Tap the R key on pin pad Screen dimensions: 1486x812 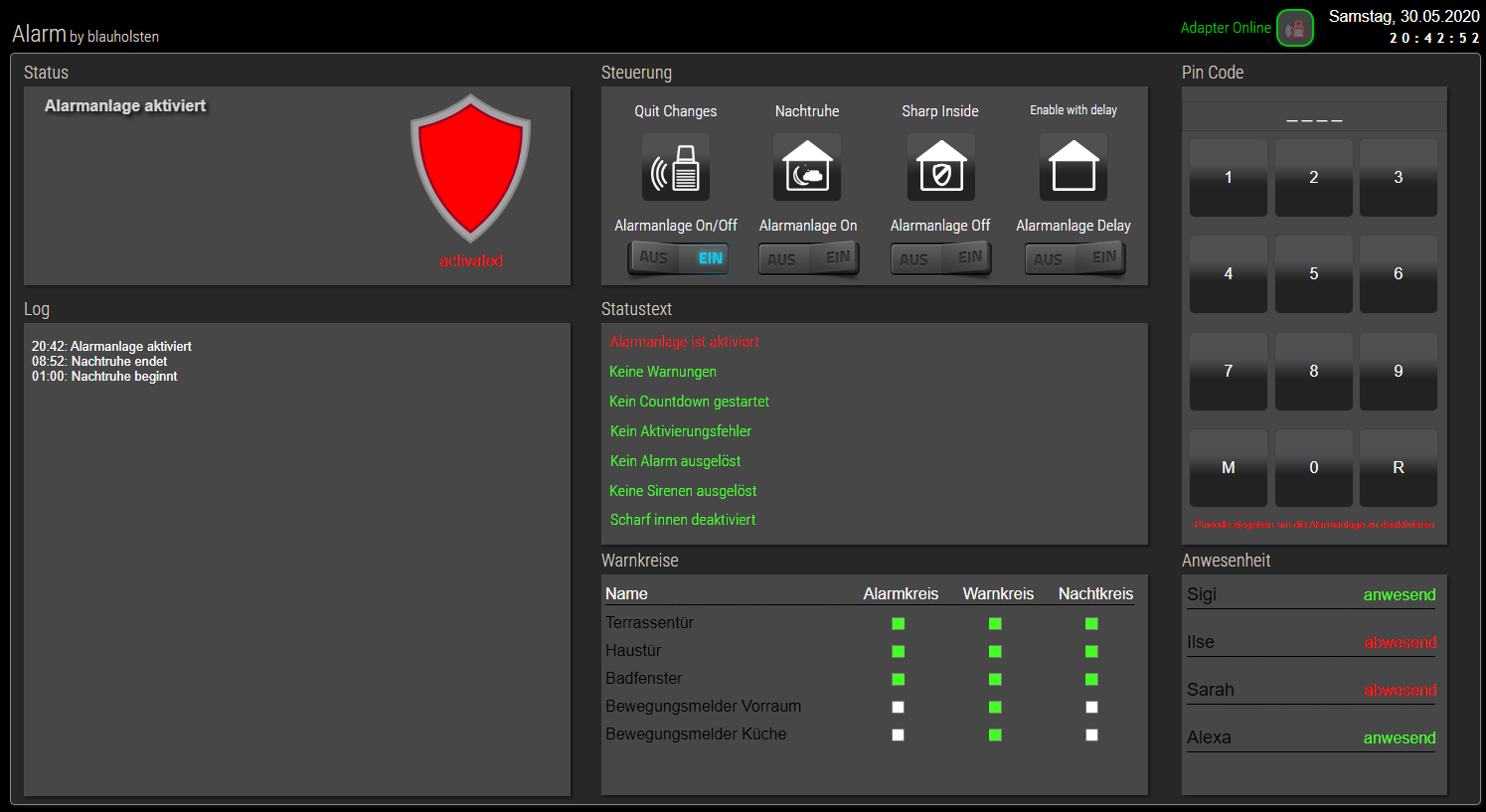[x=1399, y=468]
